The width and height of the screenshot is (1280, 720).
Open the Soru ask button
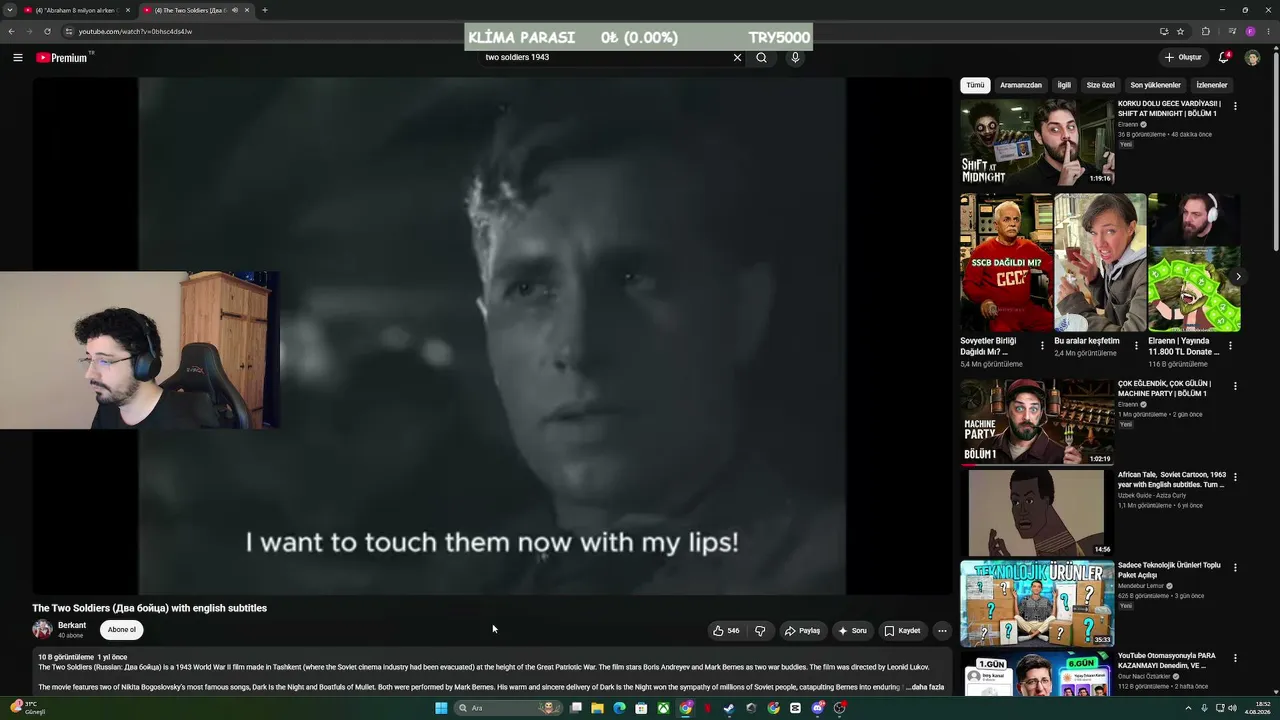[852, 631]
